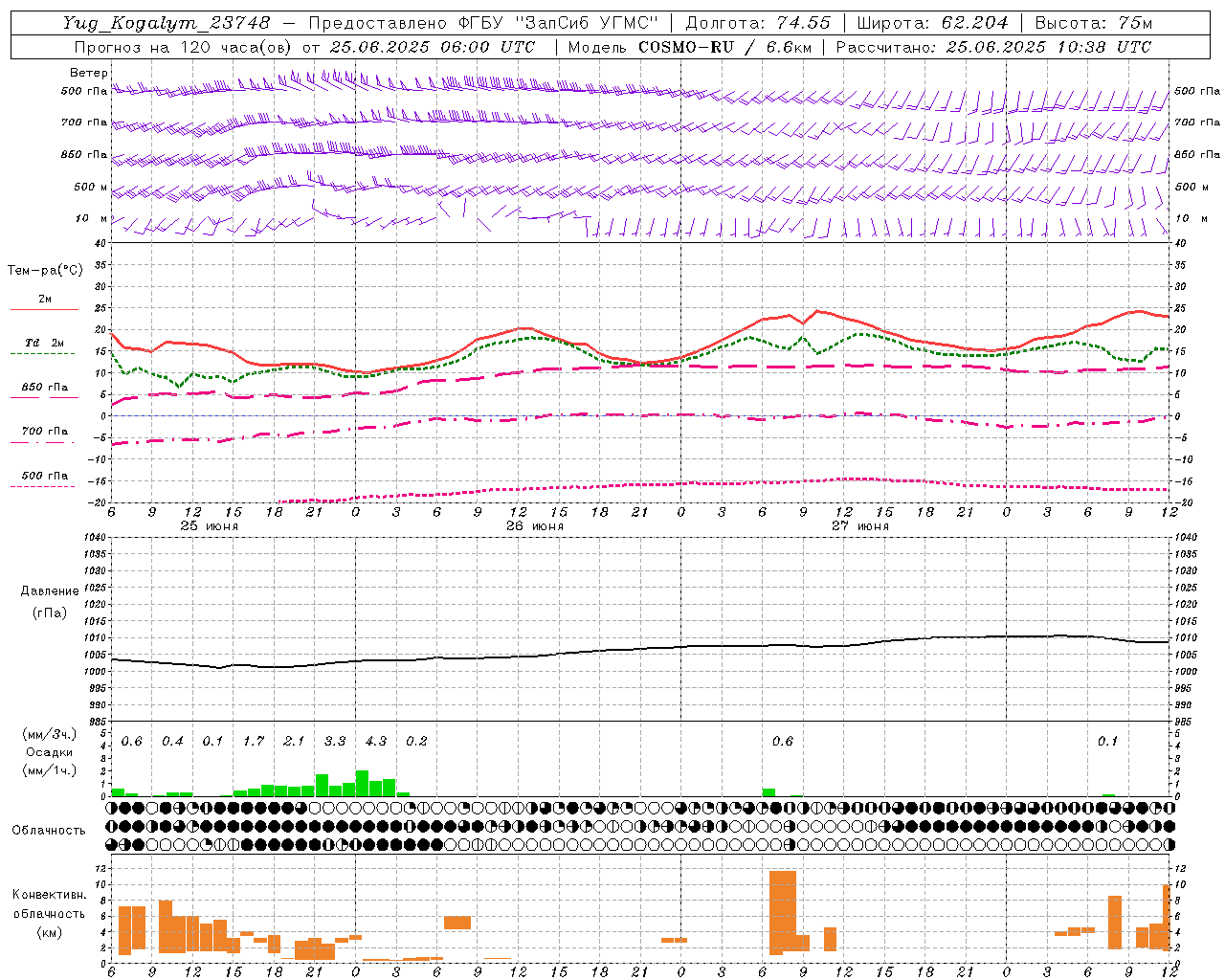1225x980 pixels.
Task: Click the 26 июня date label
Action: point(534,526)
